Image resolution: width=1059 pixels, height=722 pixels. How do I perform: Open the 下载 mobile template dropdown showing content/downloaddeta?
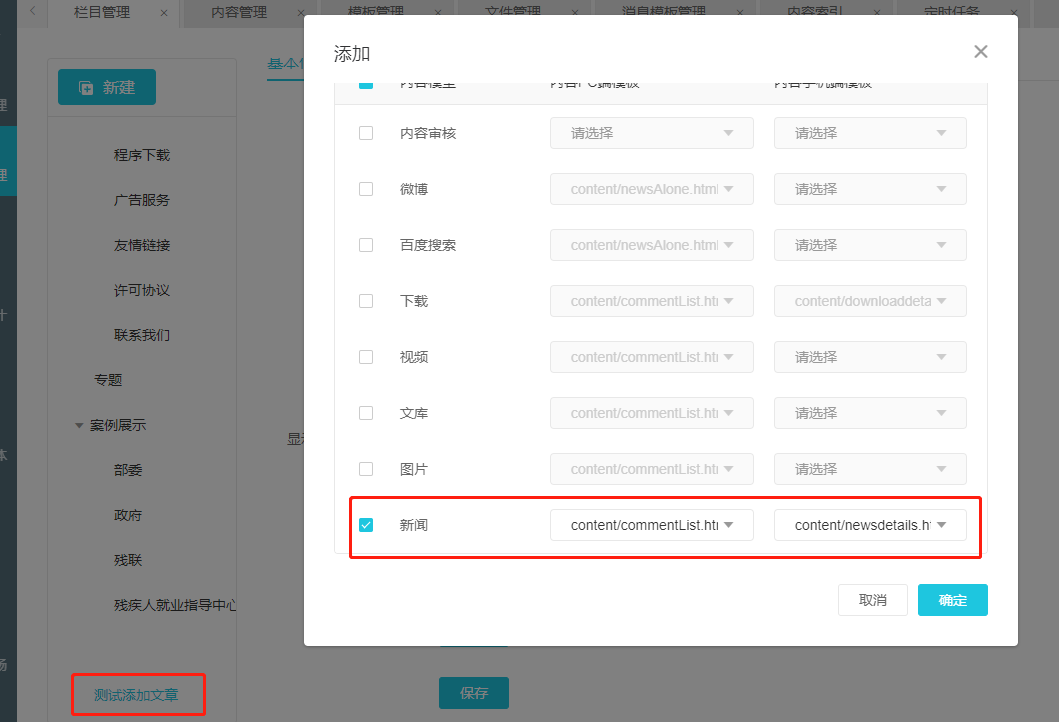point(870,301)
